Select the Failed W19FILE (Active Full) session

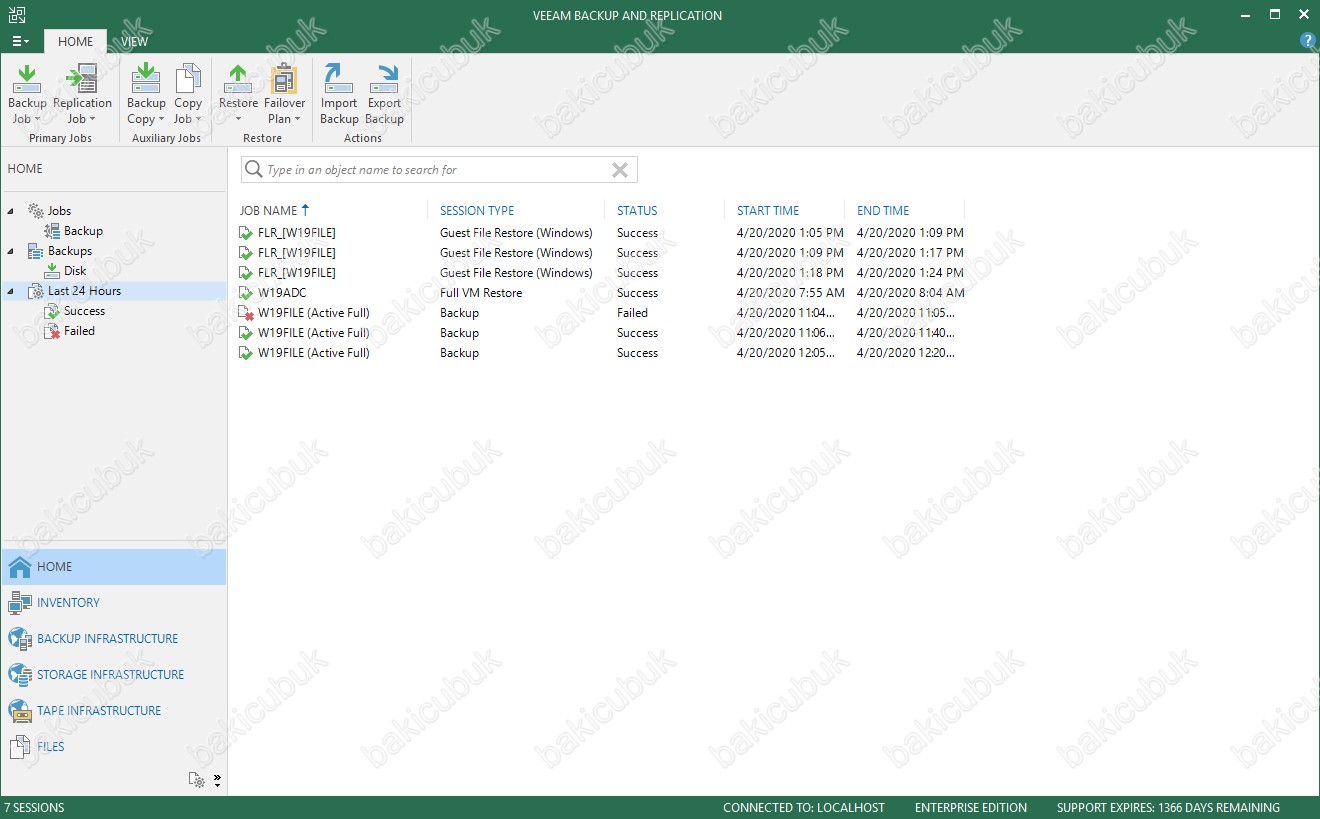[x=602, y=313]
